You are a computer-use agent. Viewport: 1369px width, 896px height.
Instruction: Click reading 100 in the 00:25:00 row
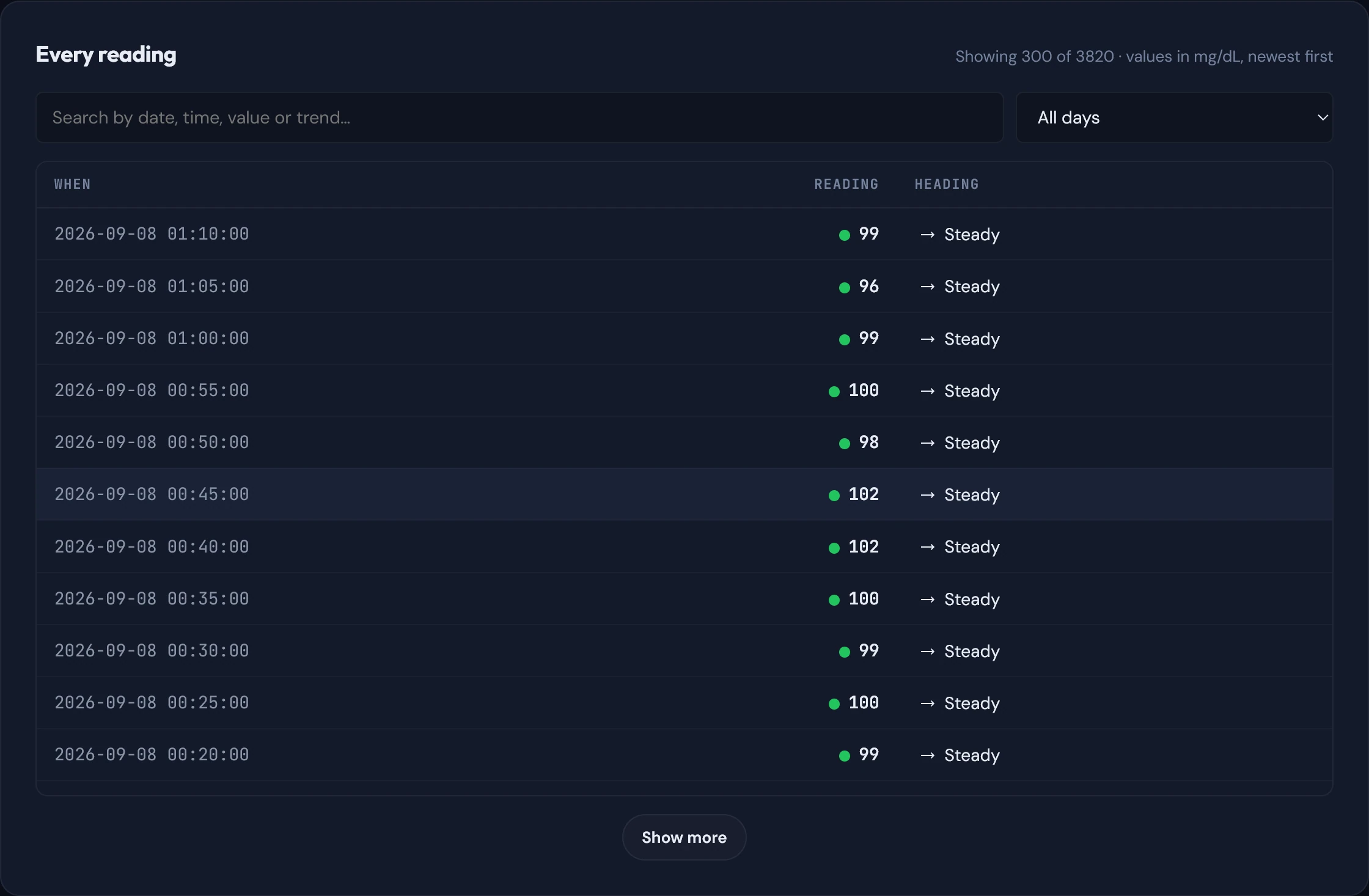[864, 703]
